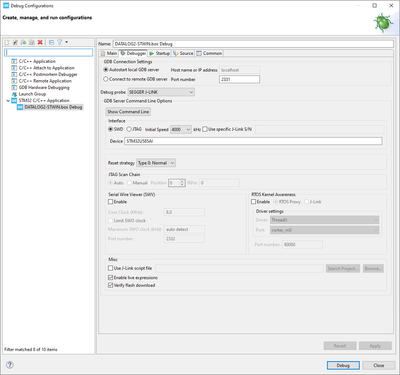Choose the JTAG interface radio button

pyautogui.click(x=129, y=129)
